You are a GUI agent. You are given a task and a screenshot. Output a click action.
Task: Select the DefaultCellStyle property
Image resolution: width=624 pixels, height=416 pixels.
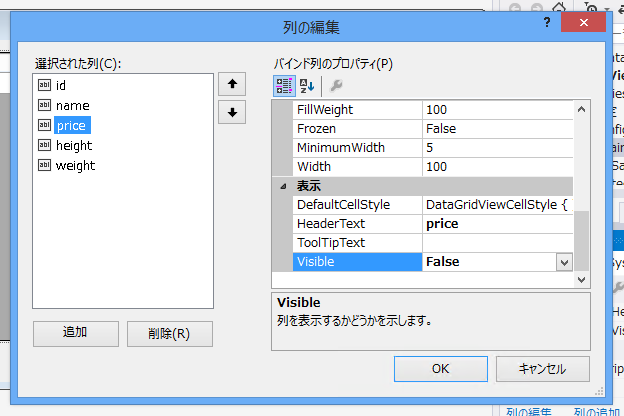click(357, 205)
